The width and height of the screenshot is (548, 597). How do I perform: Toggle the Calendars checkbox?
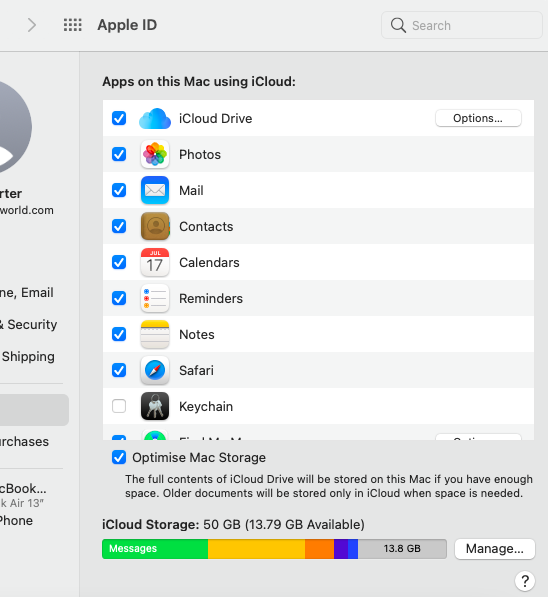119,262
